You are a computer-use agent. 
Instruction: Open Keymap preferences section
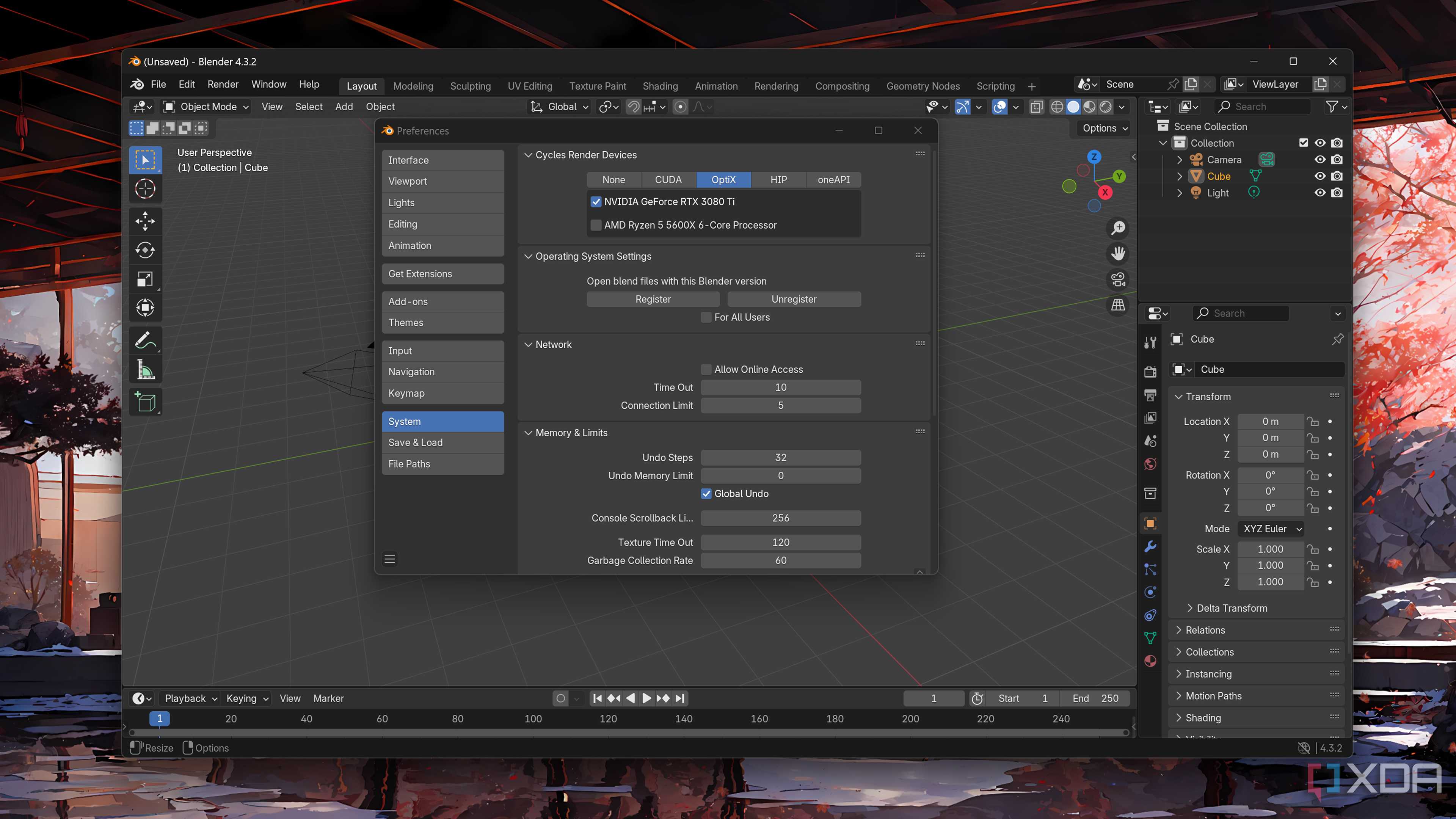[x=442, y=394]
